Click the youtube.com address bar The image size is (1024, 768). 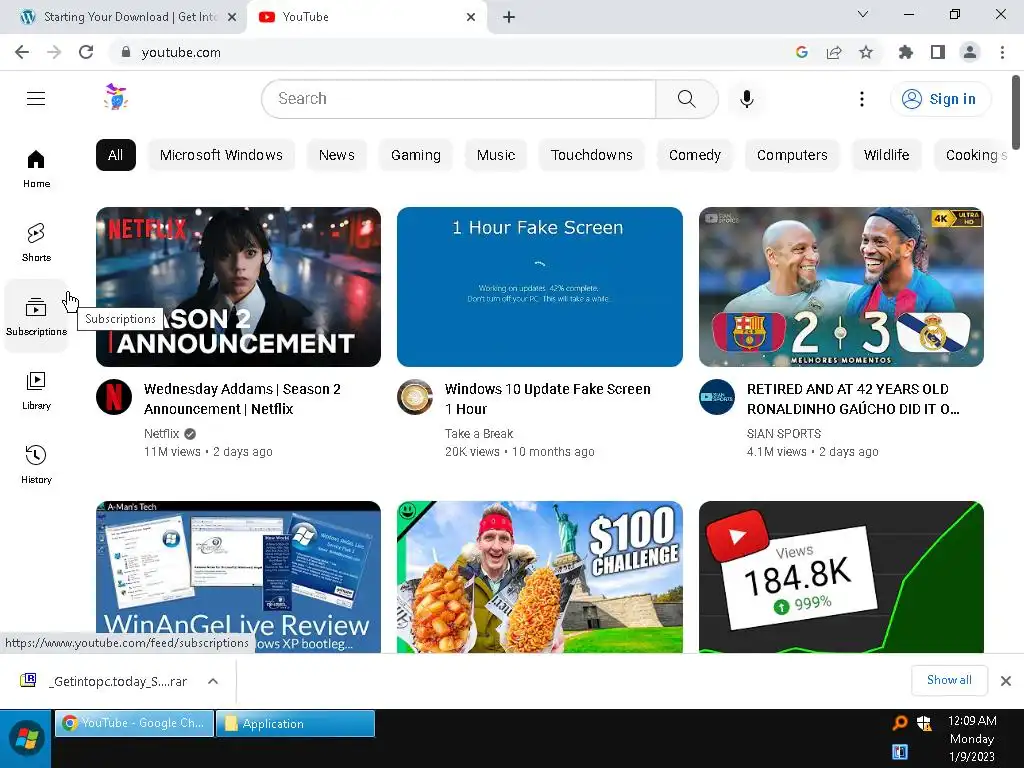point(451,52)
